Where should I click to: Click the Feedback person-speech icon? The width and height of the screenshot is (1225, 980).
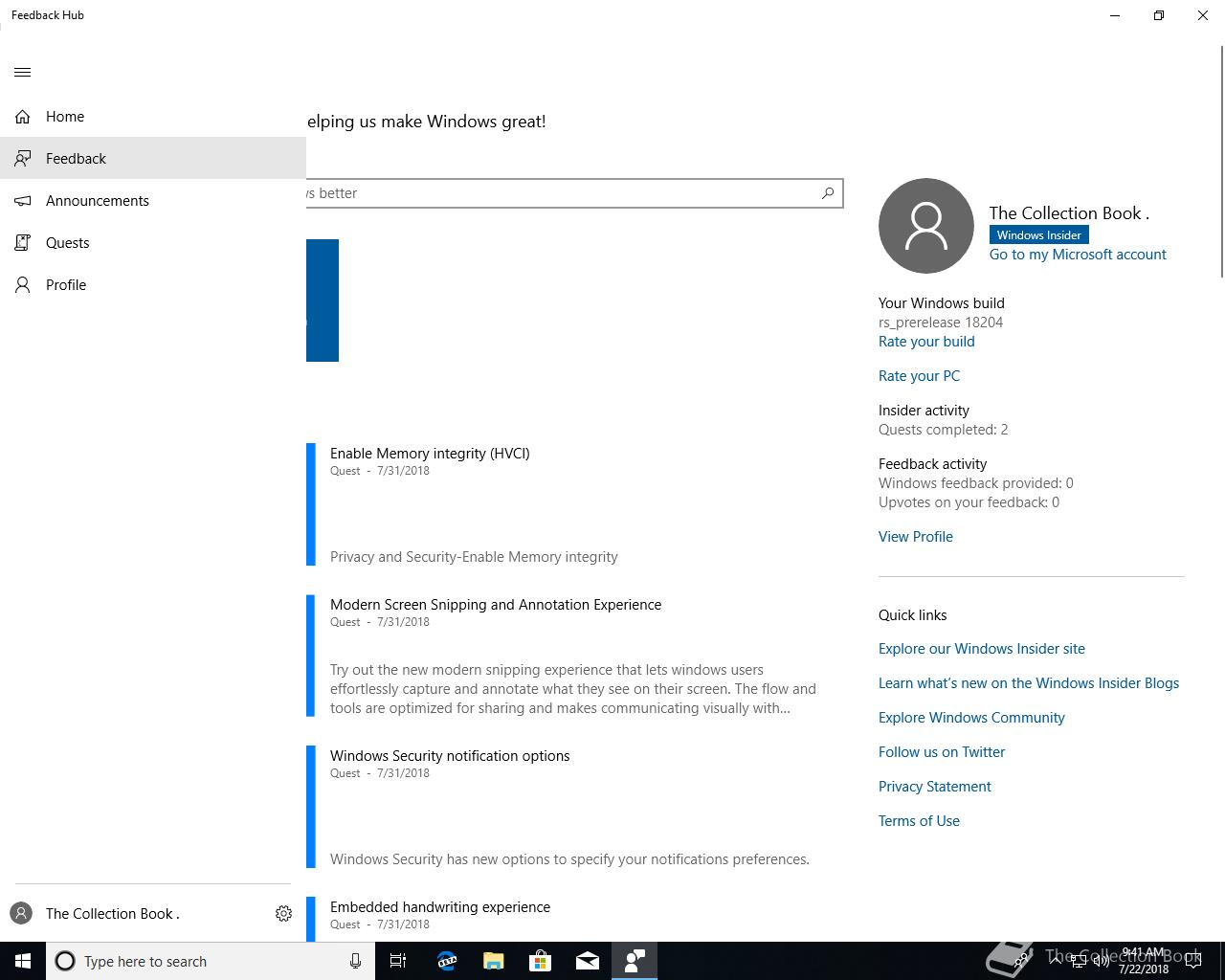(23, 158)
